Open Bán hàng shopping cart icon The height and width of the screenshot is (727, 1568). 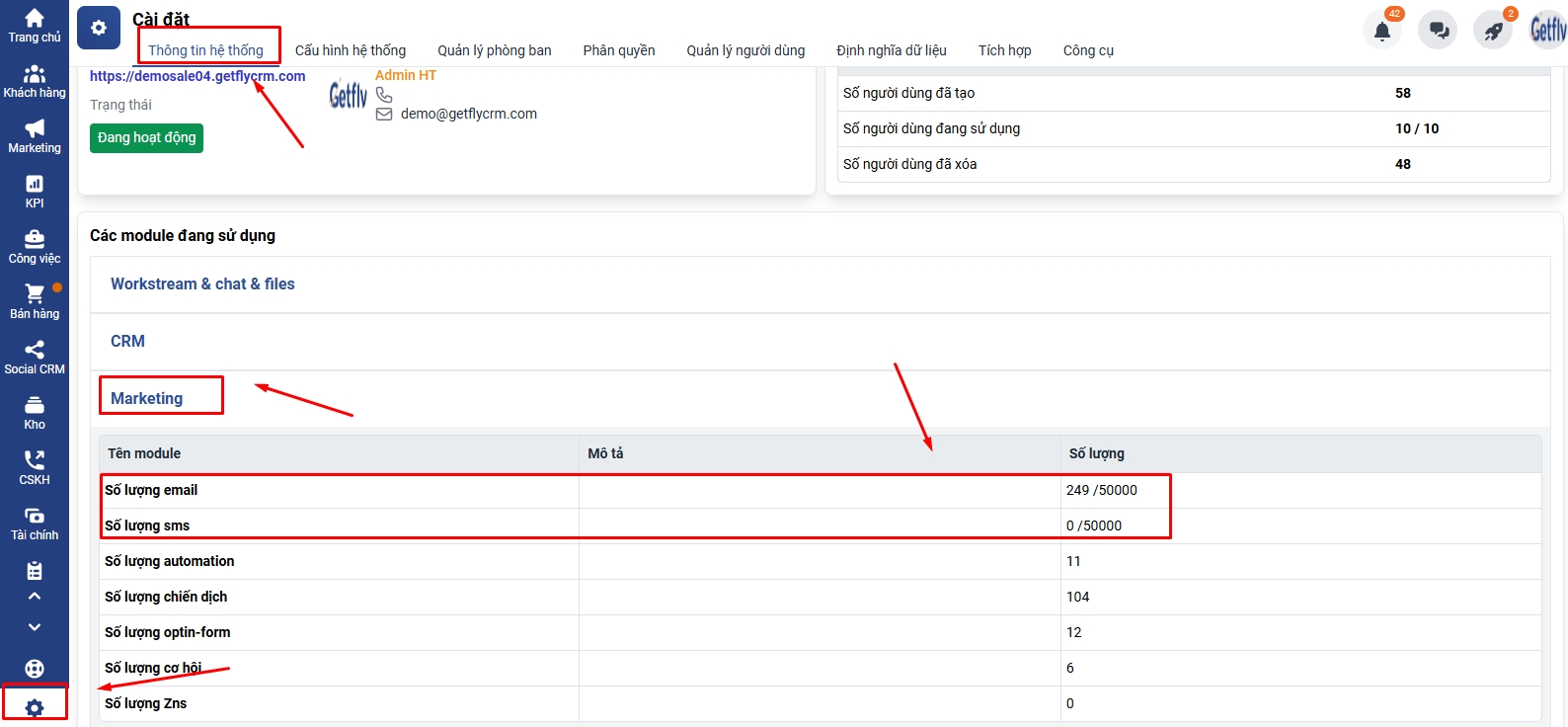(x=35, y=295)
